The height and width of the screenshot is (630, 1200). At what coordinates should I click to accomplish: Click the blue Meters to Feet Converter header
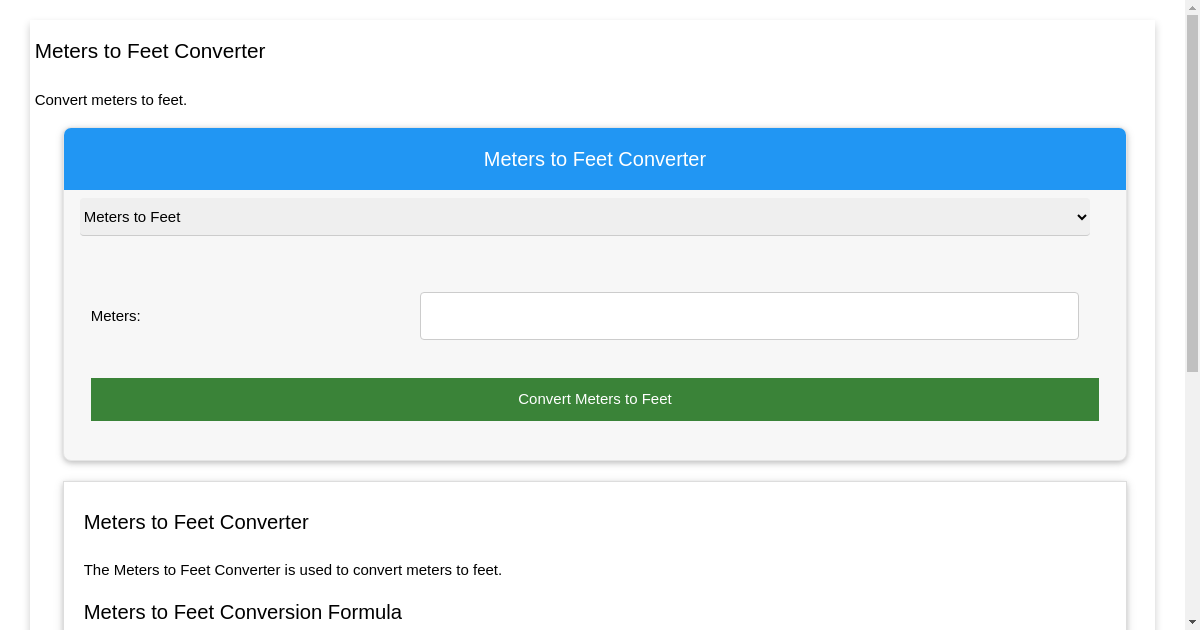pos(594,159)
